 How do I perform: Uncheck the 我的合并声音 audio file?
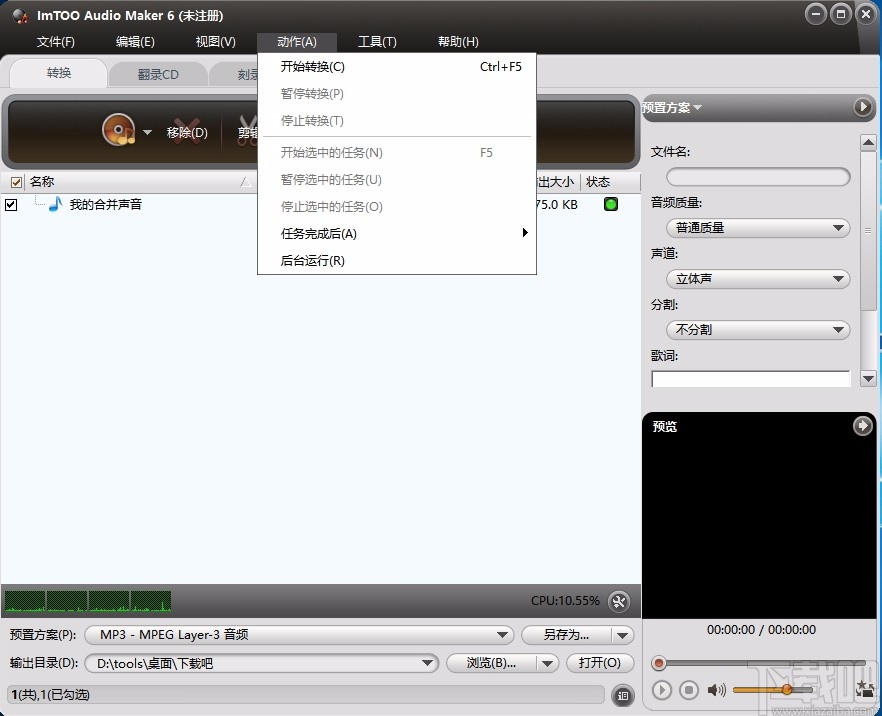click(x=13, y=204)
